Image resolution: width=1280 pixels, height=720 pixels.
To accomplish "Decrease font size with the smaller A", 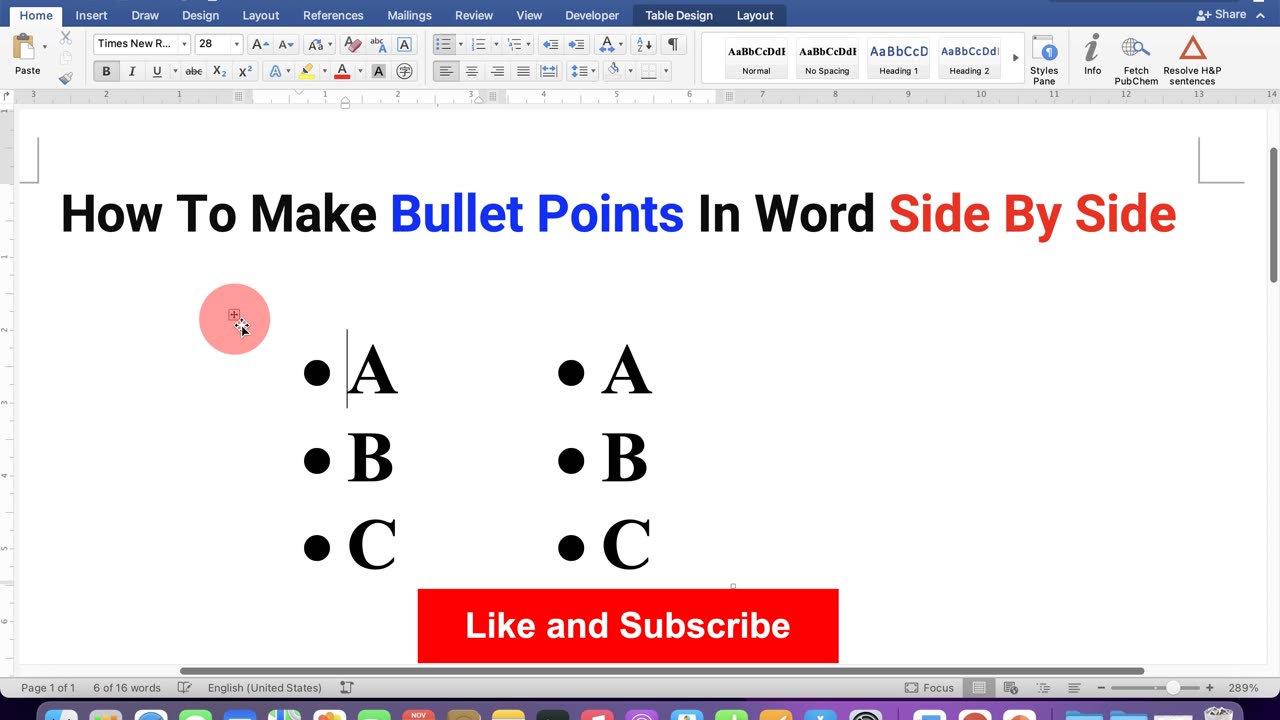I will point(285,44).
